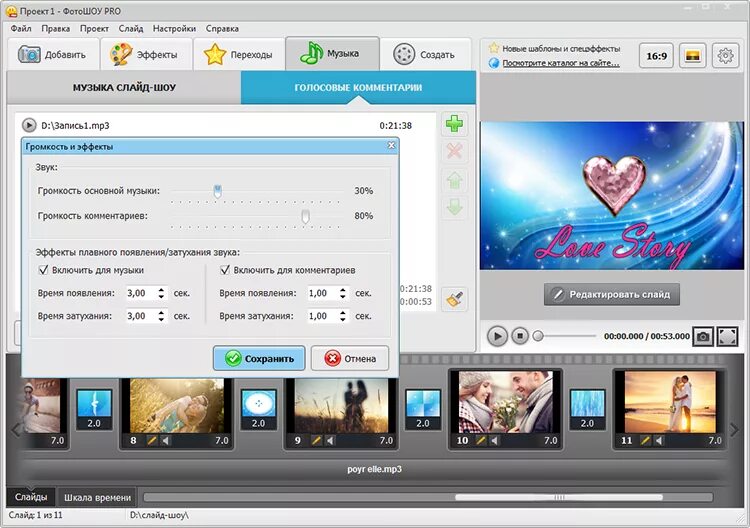Move recording up with green up arrow
This screenshot has width=750, height=528.
click(x=454, y=180)
